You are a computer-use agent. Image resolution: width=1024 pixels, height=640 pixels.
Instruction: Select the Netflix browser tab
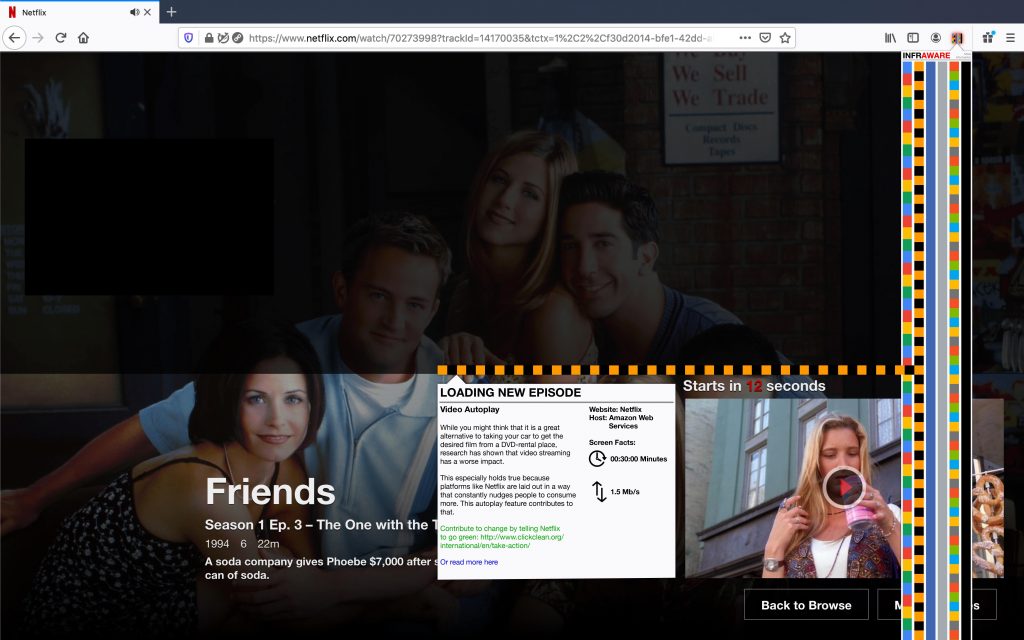(x=80, y=12)
